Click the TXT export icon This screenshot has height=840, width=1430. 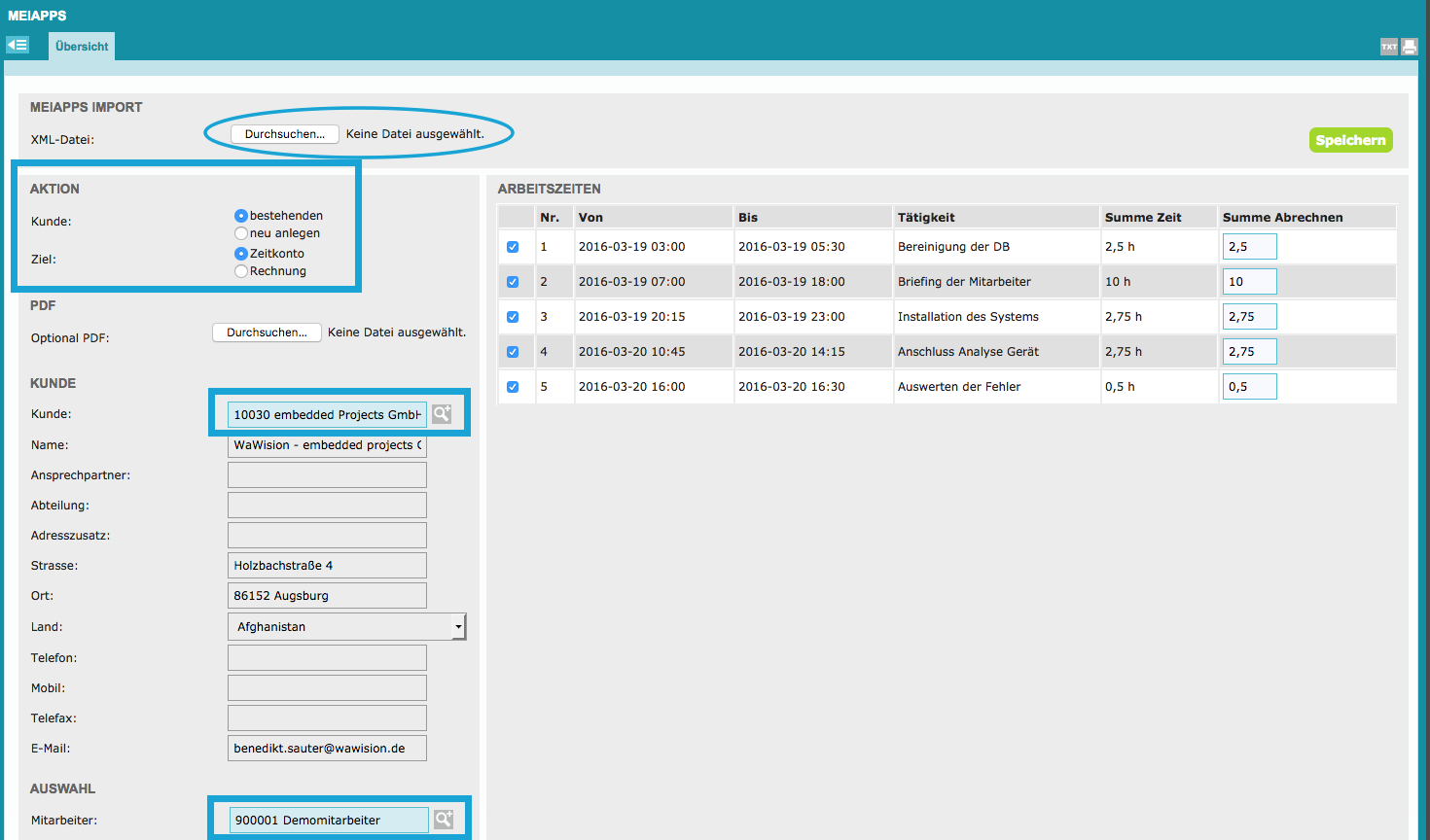[1388, 47]
